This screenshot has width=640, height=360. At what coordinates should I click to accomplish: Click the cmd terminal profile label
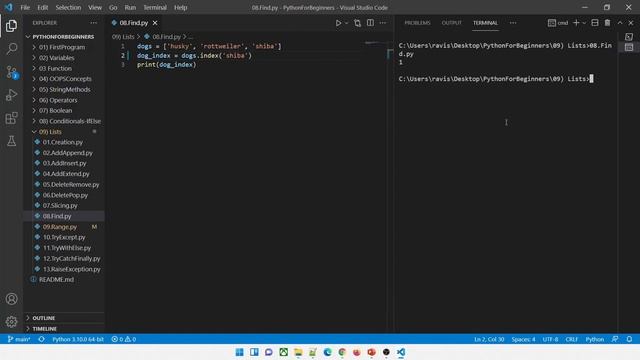(558, 23)
